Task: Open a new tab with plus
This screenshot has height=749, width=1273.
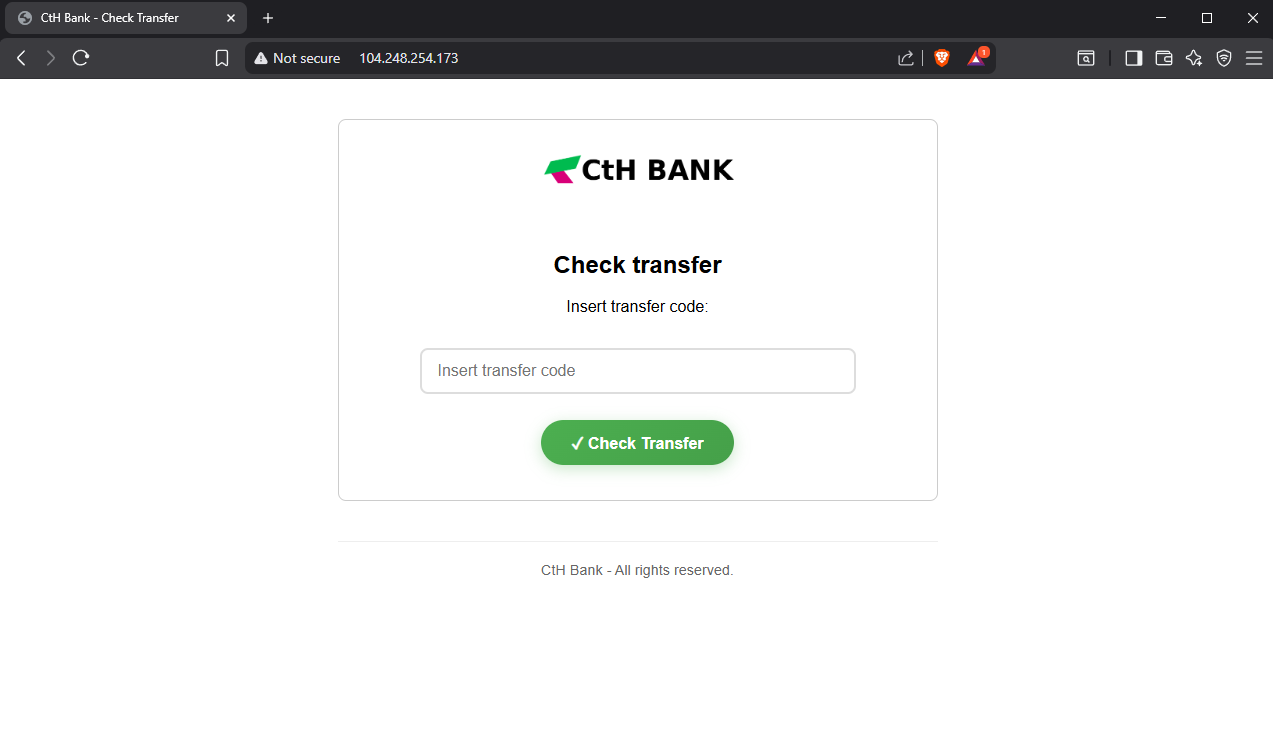Action: click(268, 18)
